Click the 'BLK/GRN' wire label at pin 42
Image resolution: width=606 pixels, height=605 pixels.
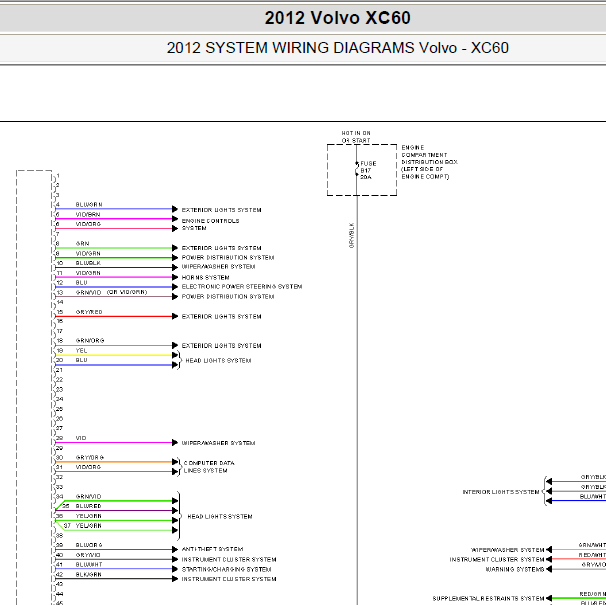pos(89,574)
